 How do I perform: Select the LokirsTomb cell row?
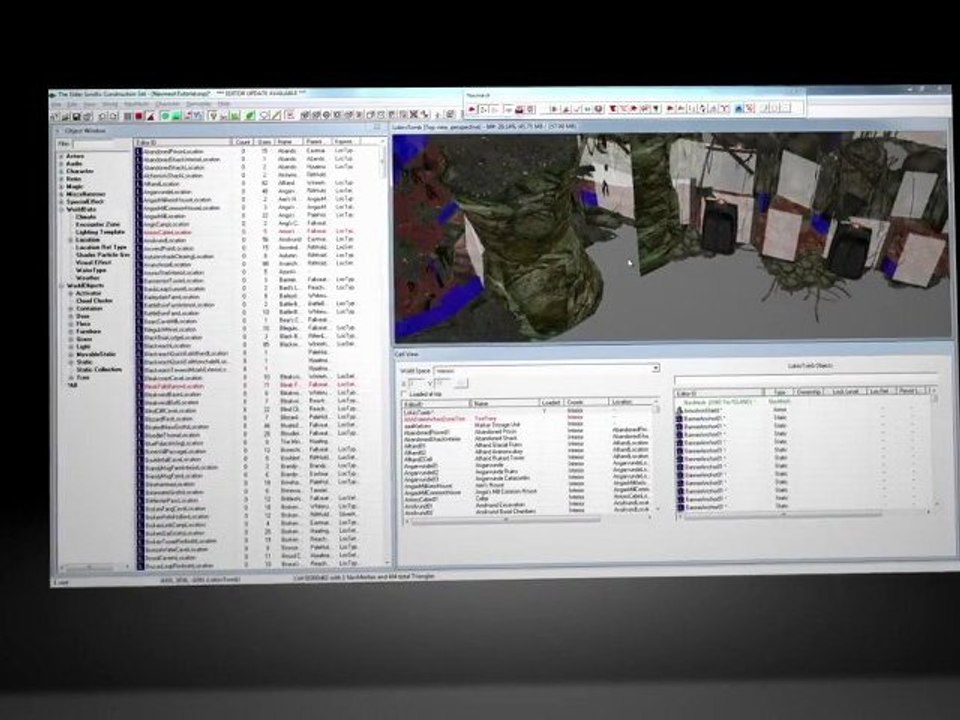(x=527, y=411)
